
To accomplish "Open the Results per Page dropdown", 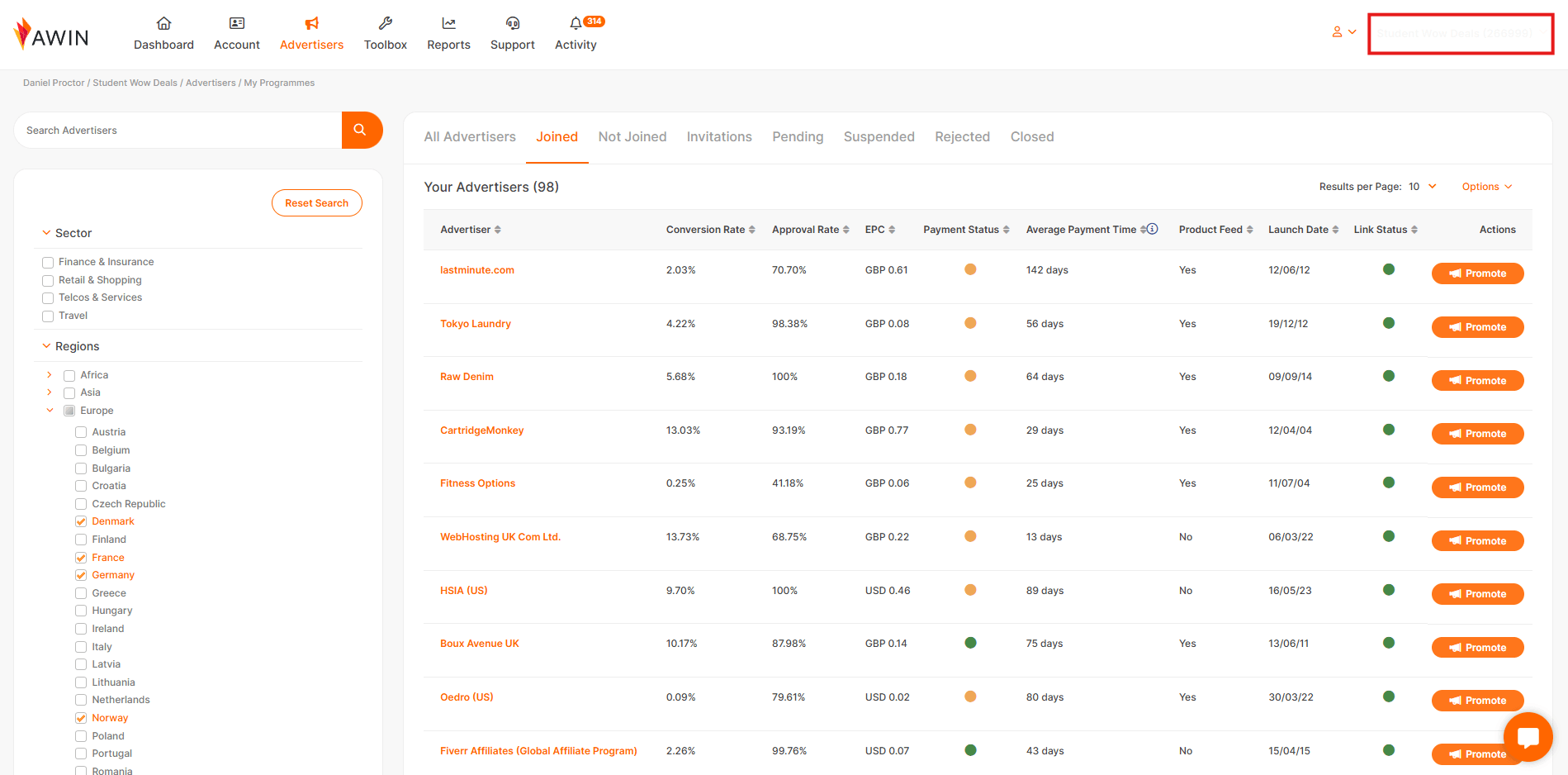I will 1423,187.
